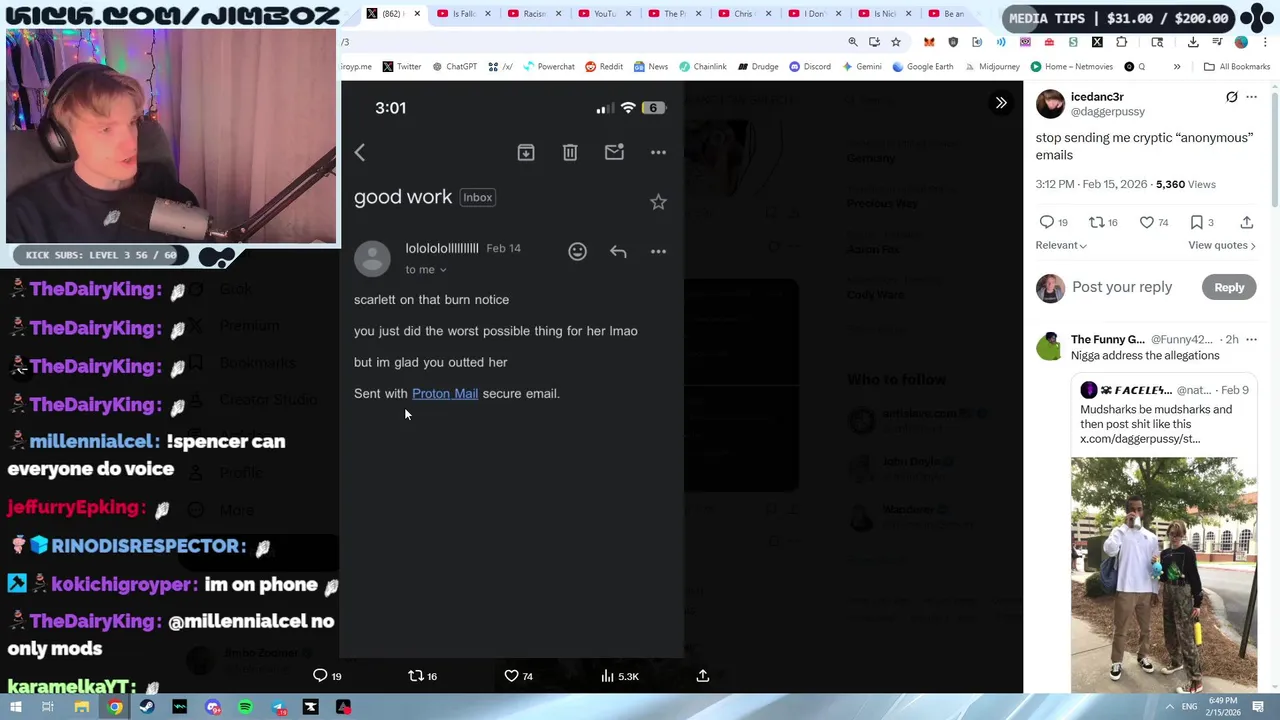Image resolution: width=1280 pixels, height=720 pixels.
Task: Open the Reddit bookmark
Action: tap(604, 67)
